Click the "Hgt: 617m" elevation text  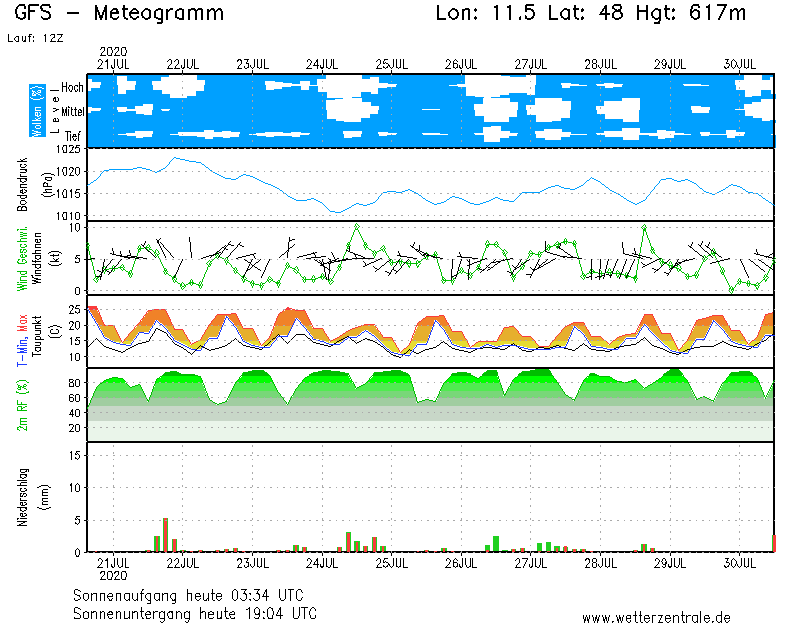pos(691,13)
